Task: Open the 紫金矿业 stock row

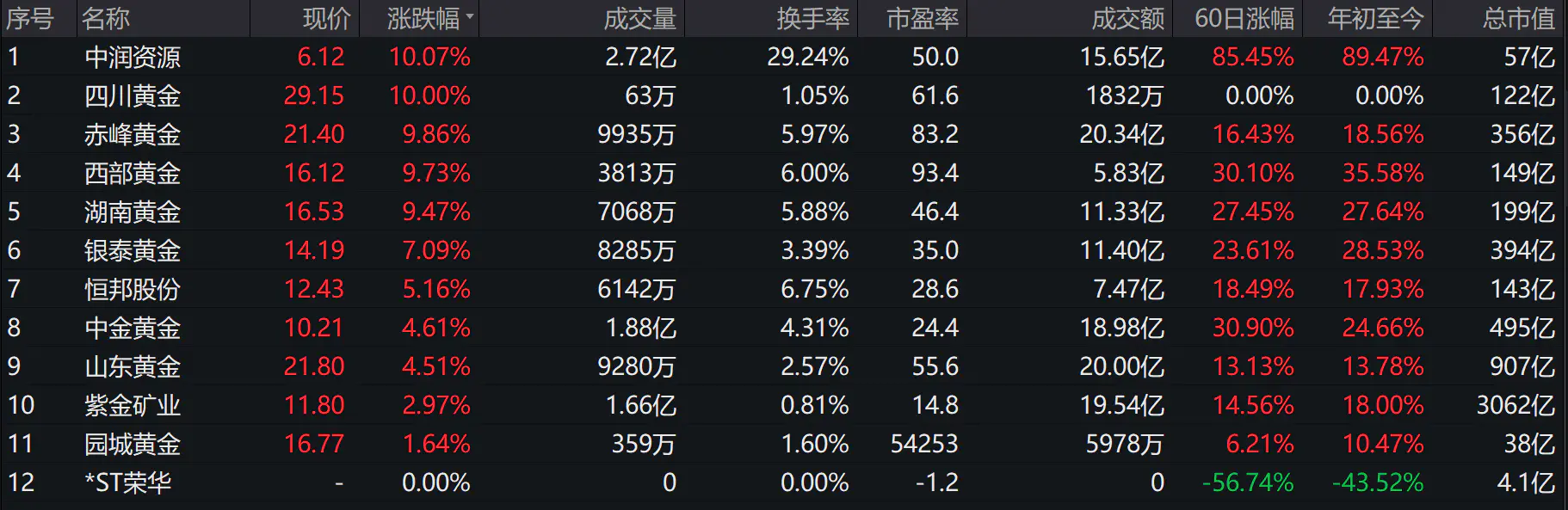Action: click(x=133, y=406)
